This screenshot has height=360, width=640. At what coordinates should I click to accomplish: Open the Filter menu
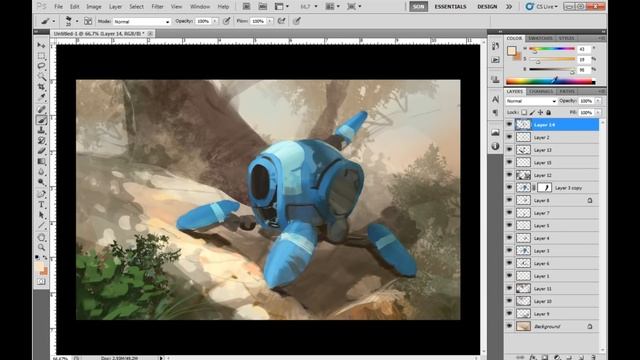[x=157, y=7]
